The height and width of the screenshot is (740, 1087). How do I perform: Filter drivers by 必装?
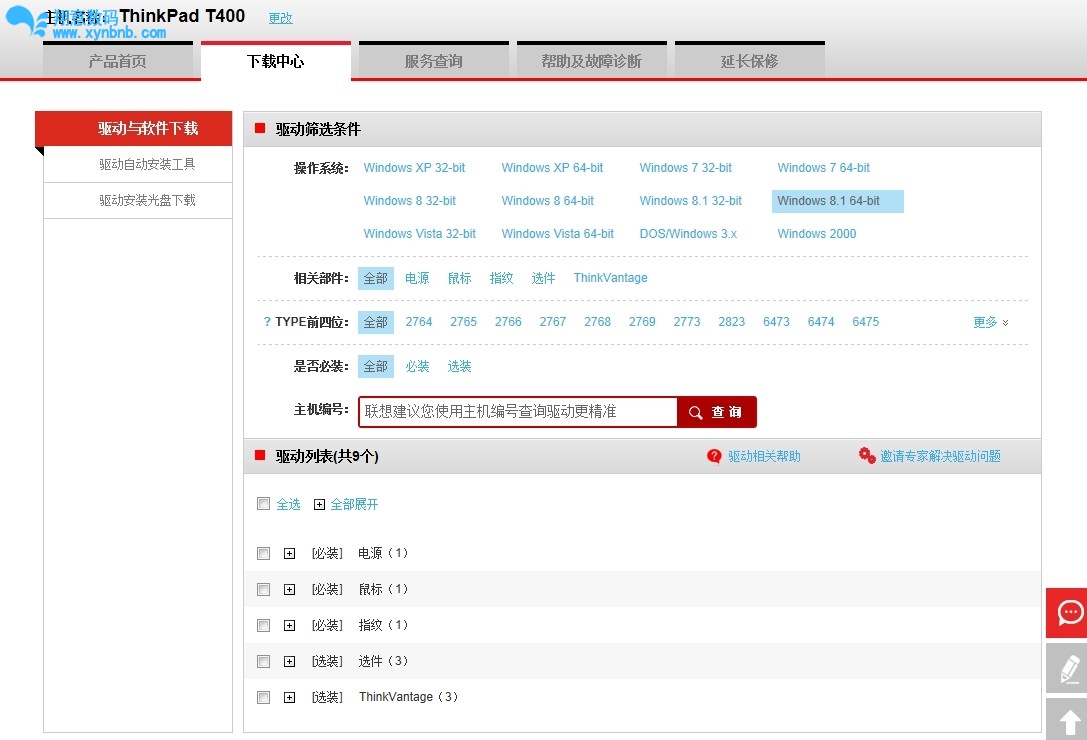417,366
